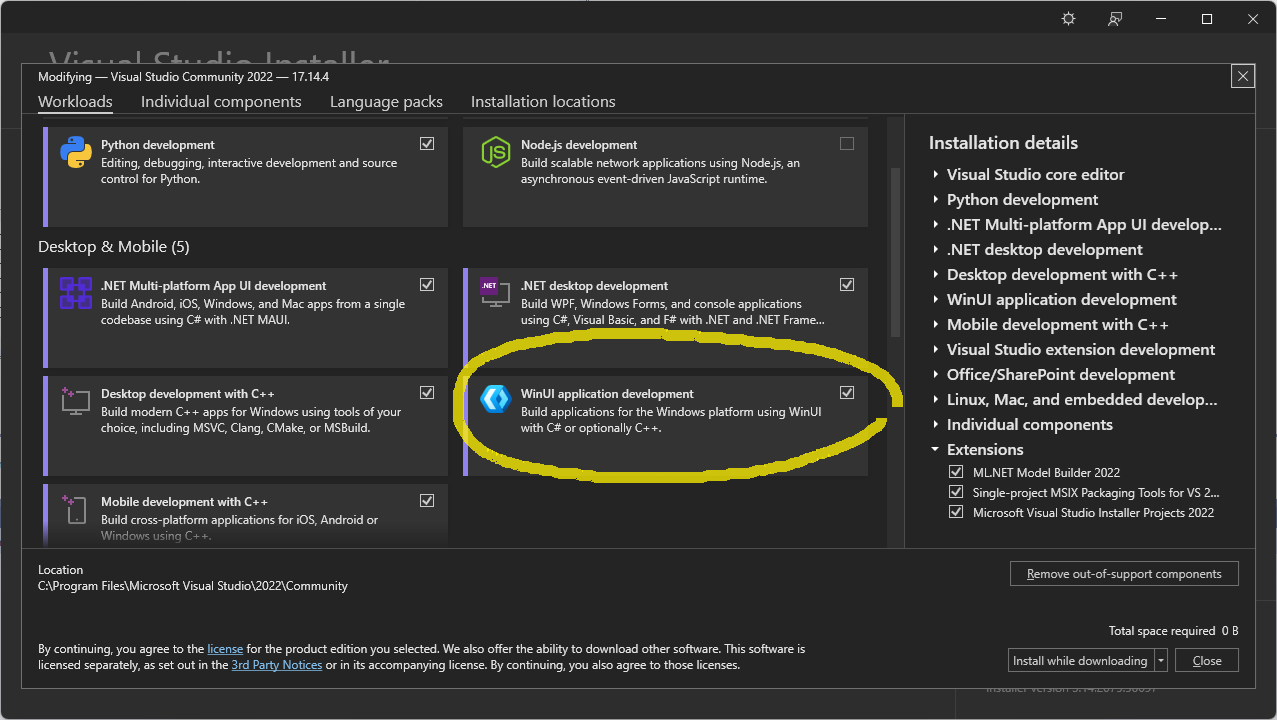Expand Individual components details
1277x720 pixels.
click(936, 424)
